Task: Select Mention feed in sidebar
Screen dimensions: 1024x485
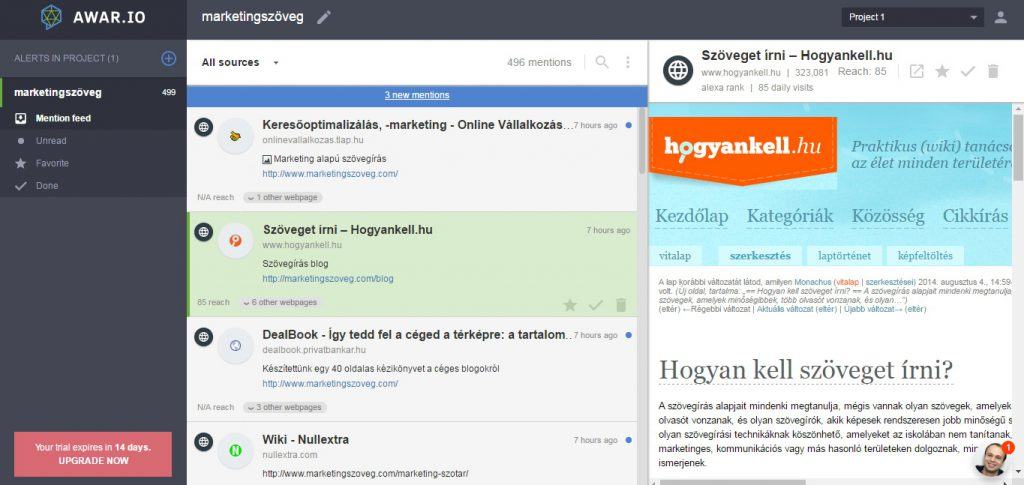Action: 93,118
